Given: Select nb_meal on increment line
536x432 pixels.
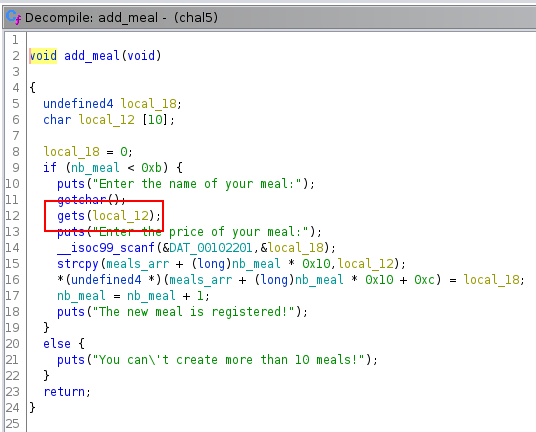Looking at the screenshot, I should [81, 296].
